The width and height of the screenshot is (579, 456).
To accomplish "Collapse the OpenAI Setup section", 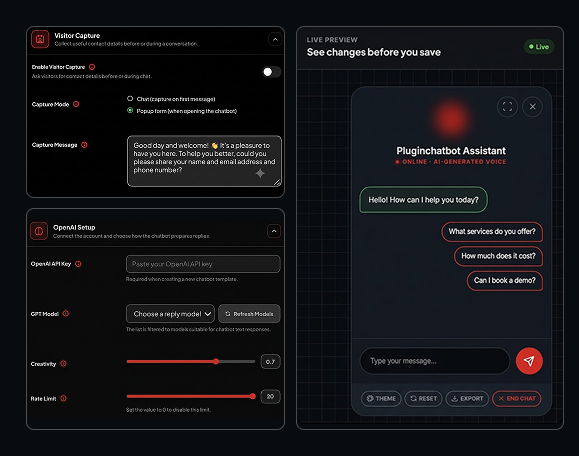I will (x=274, y=231).
